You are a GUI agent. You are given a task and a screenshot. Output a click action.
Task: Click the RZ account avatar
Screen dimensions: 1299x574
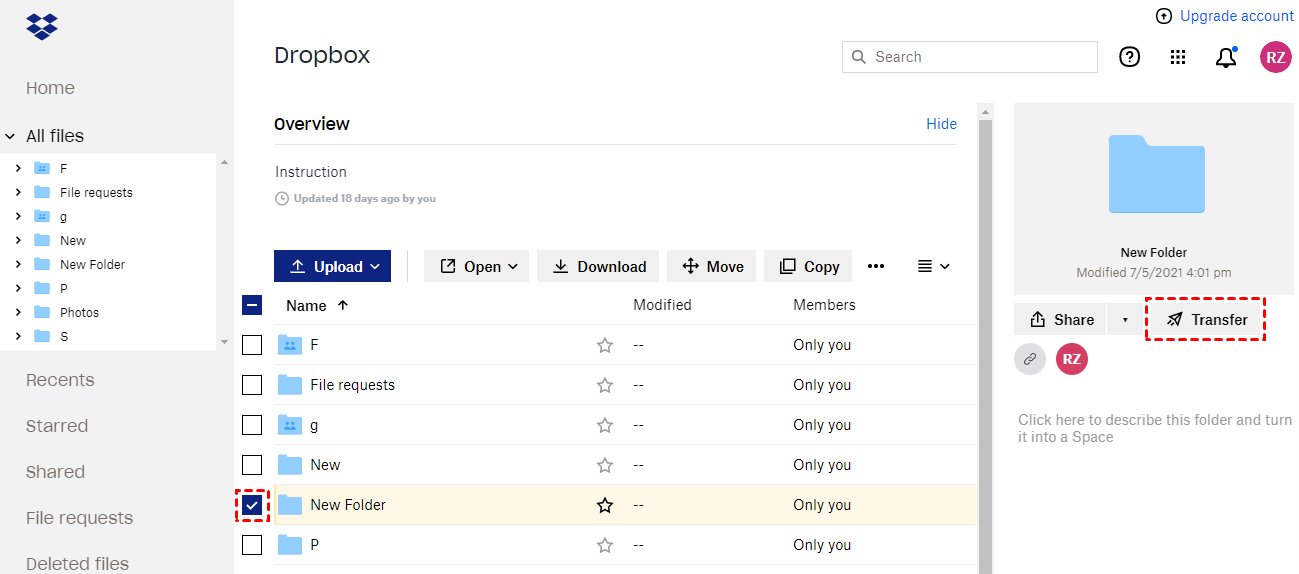point(1275,57)
